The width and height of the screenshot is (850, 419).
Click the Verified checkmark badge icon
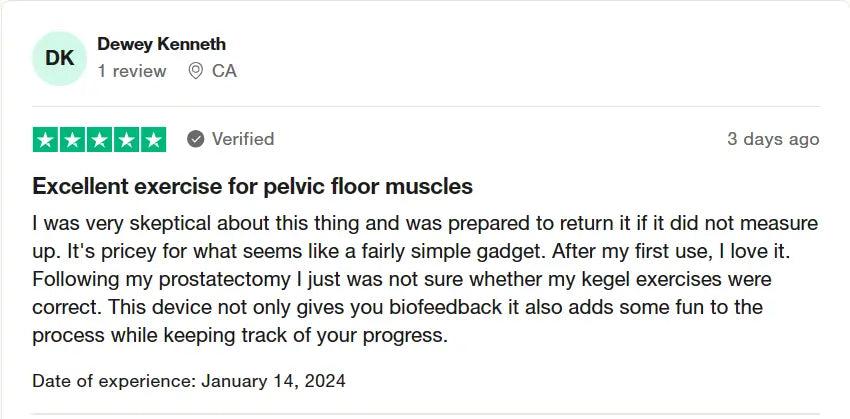[x=196, y=139]
